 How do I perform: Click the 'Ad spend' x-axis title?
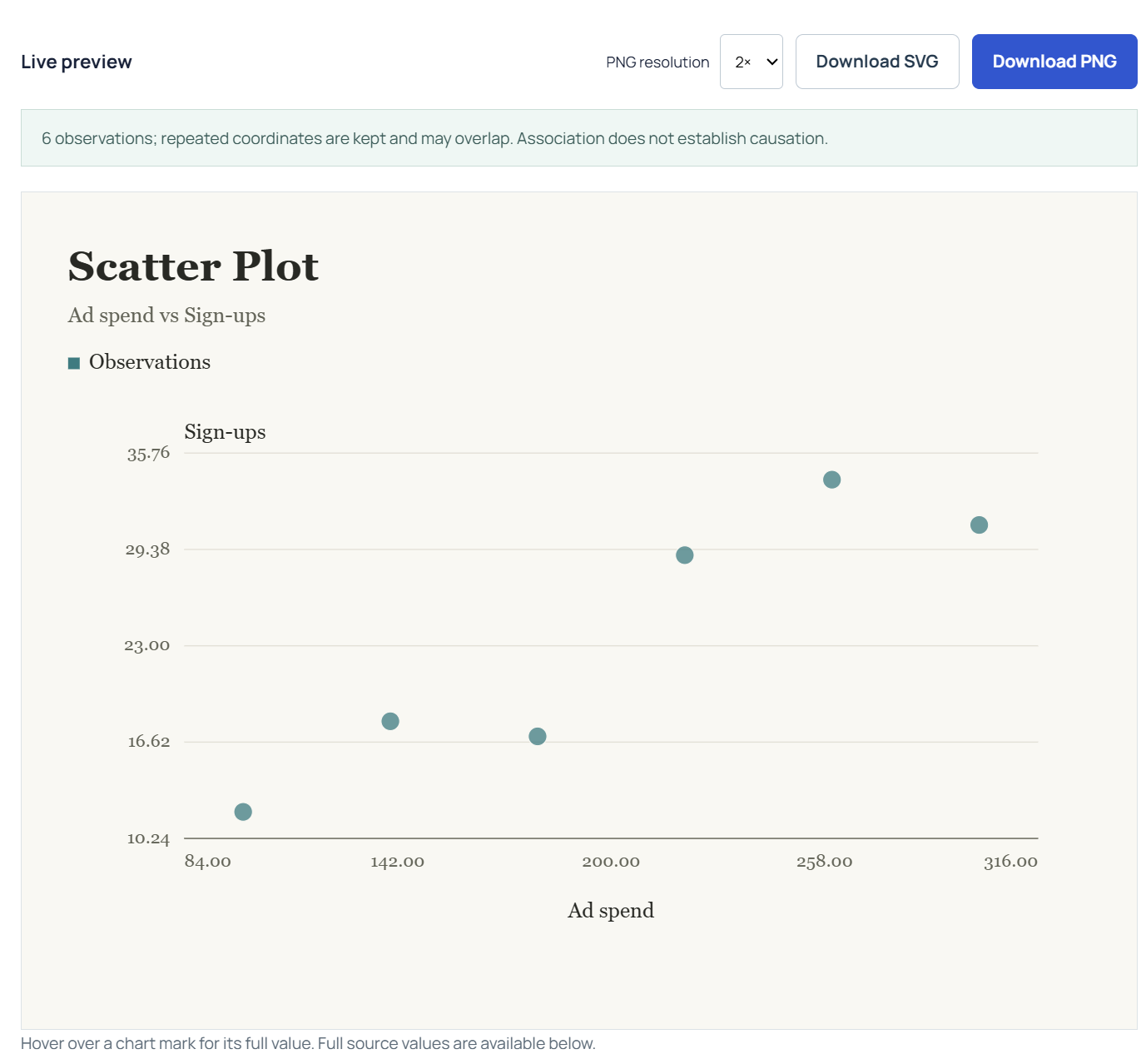tap(611, 911)
